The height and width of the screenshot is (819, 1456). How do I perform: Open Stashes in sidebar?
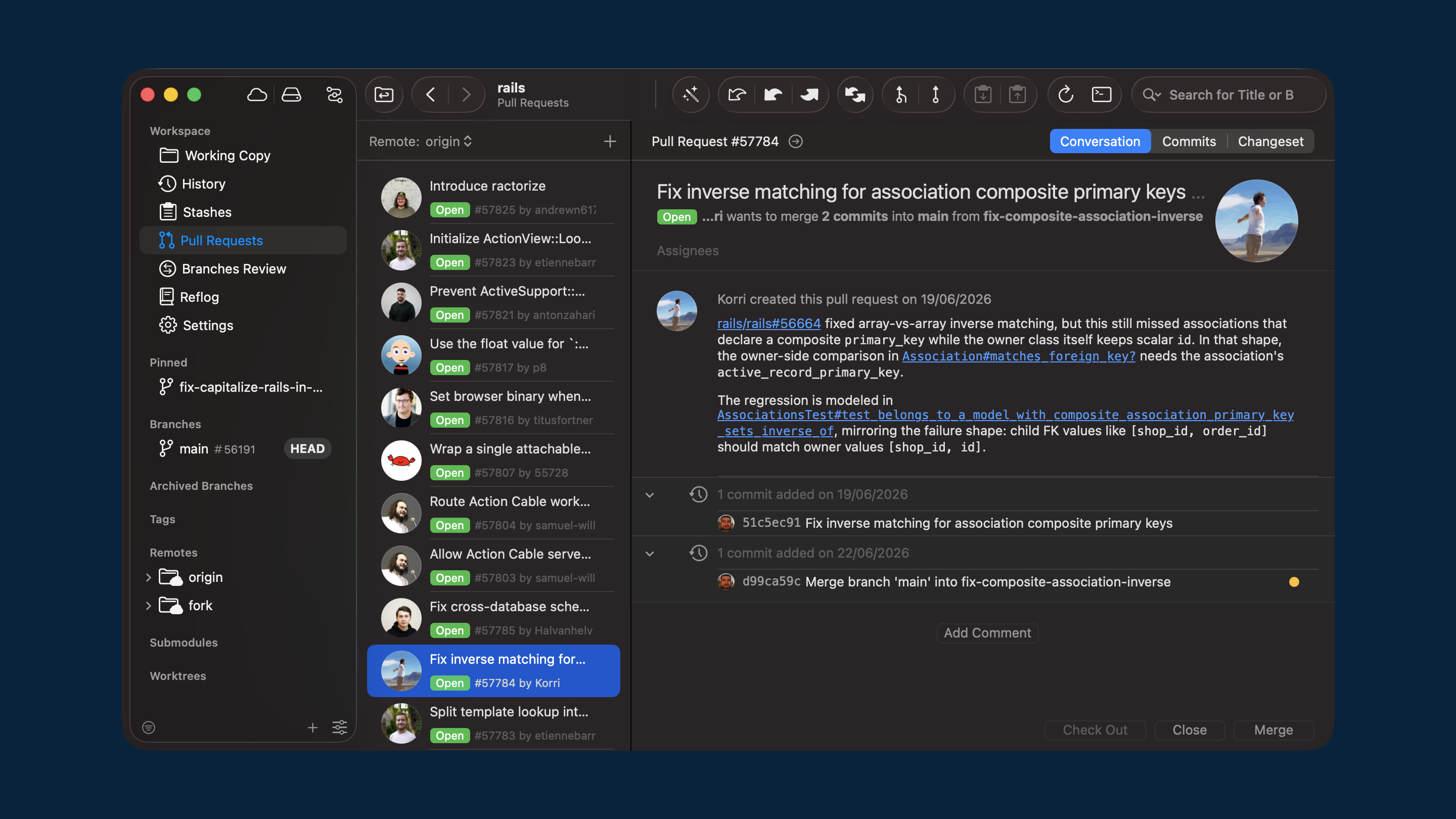[x=243, y=212]
